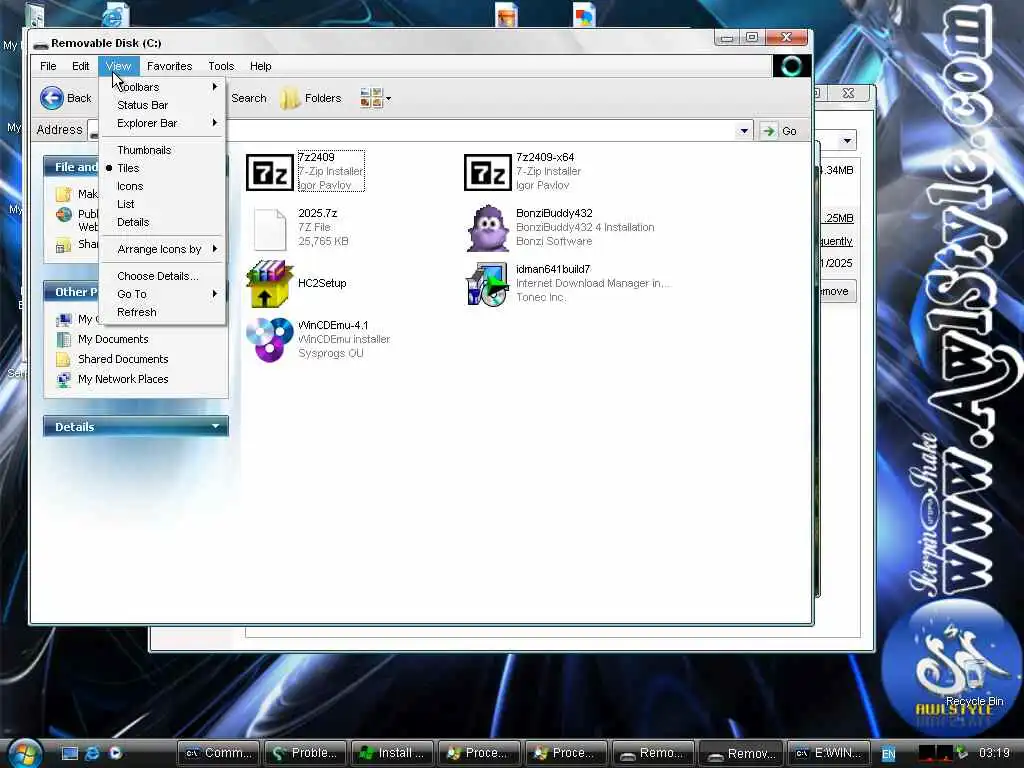Select the file name BonziBuddy432
The height and width of the screenshot is (768, 1024).
click(554, 214)
